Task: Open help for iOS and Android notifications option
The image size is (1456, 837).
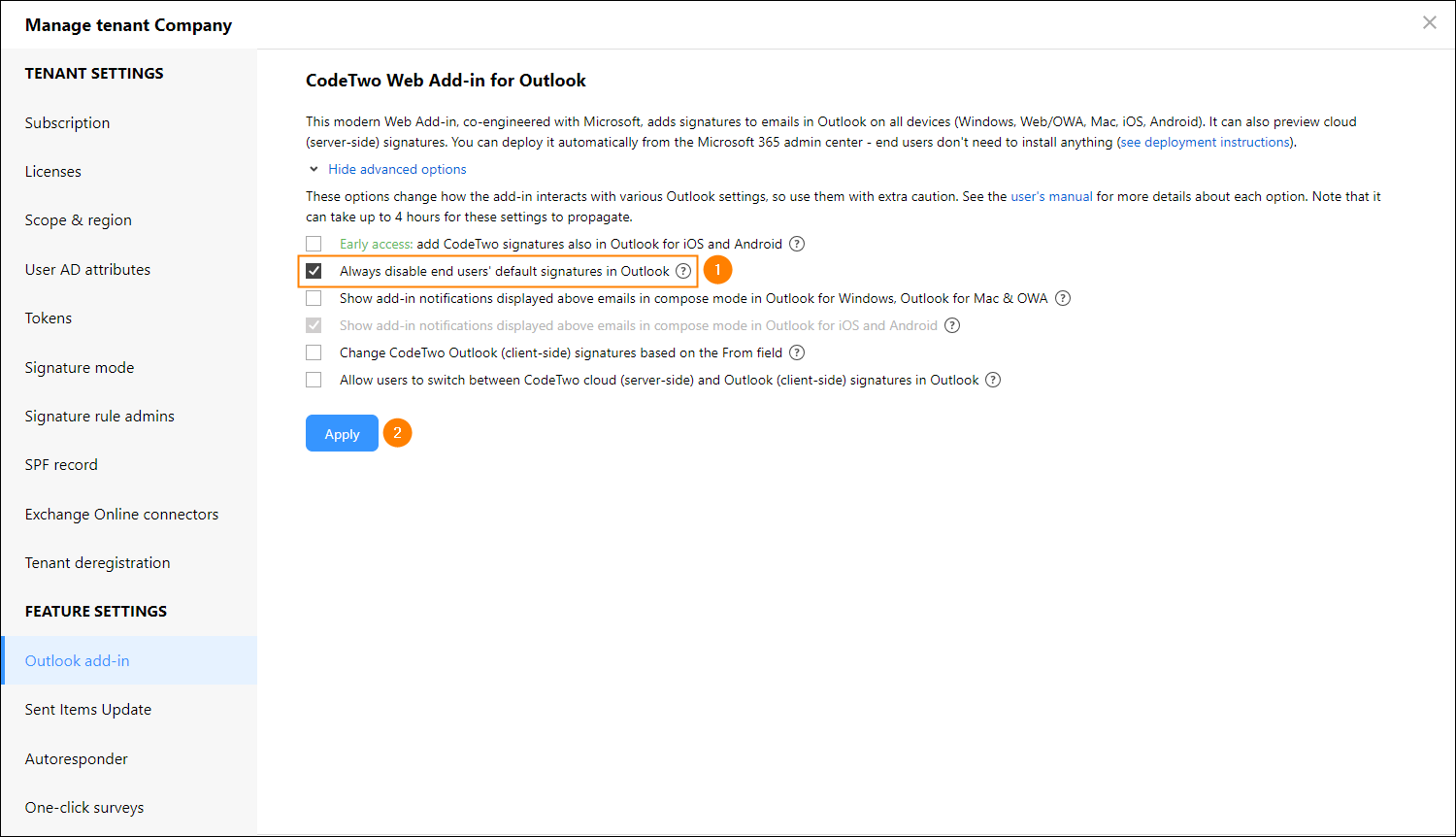Action: click(x=951, y=325)
